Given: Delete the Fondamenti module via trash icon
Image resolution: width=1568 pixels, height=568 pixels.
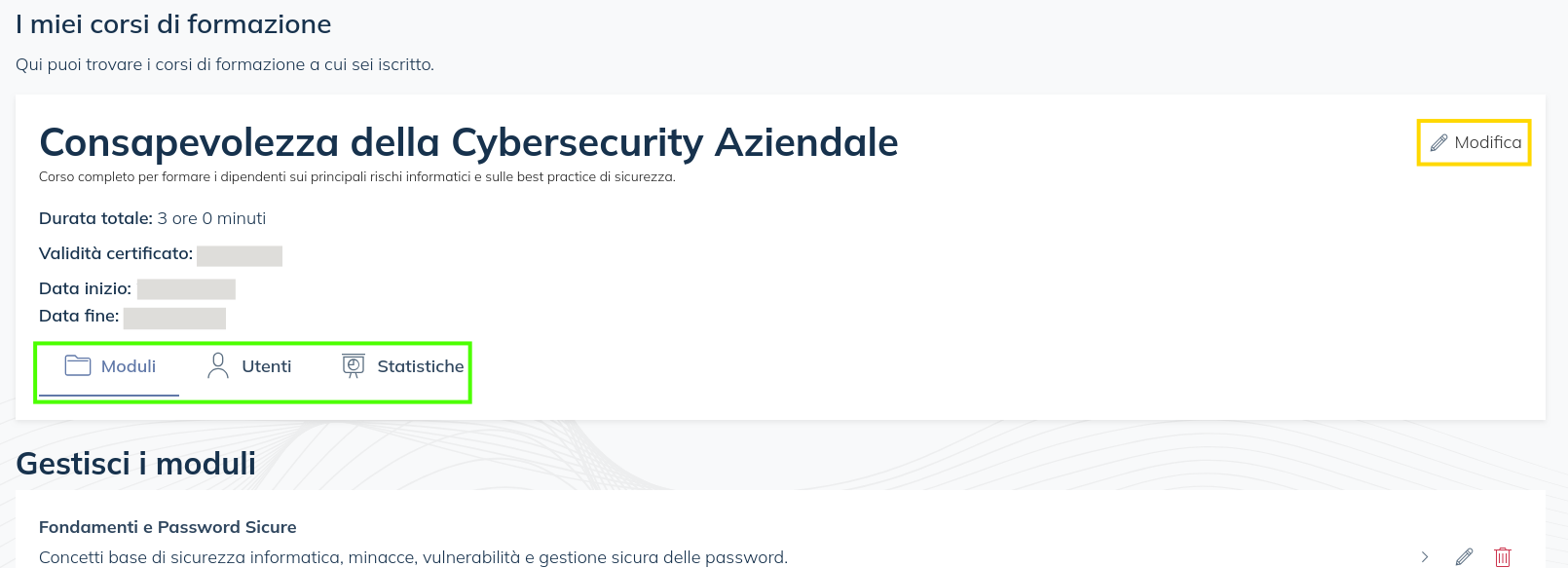Looking at the screenshot, I should 1503,557.
